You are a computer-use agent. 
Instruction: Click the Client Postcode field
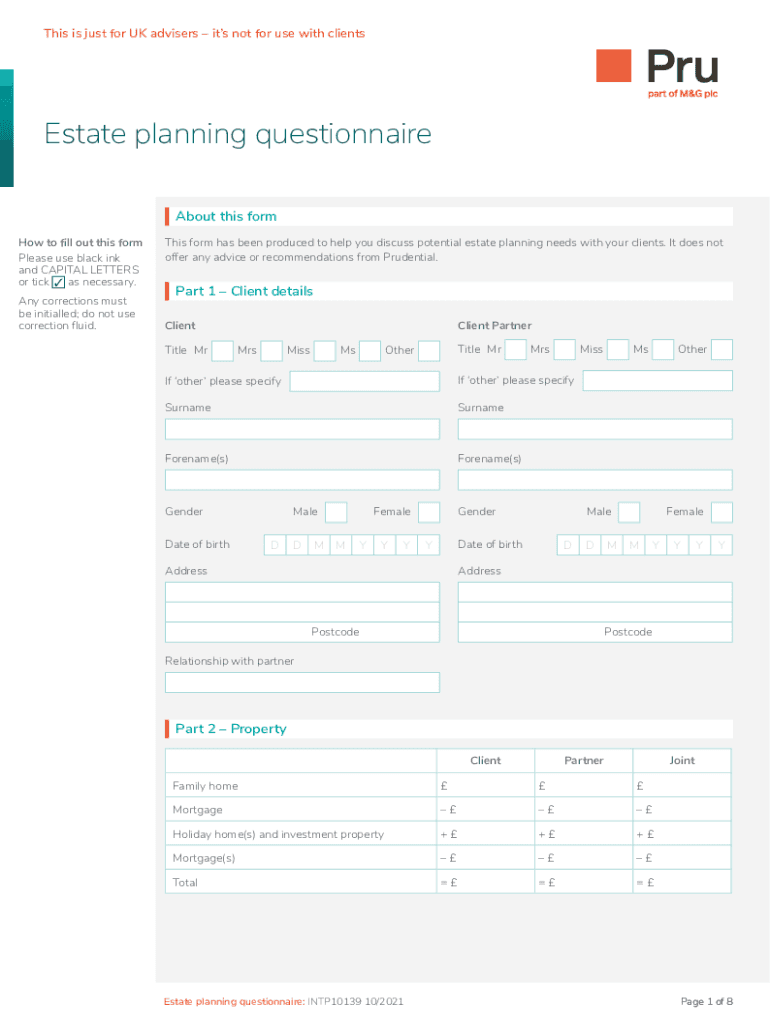pos(302,632)
